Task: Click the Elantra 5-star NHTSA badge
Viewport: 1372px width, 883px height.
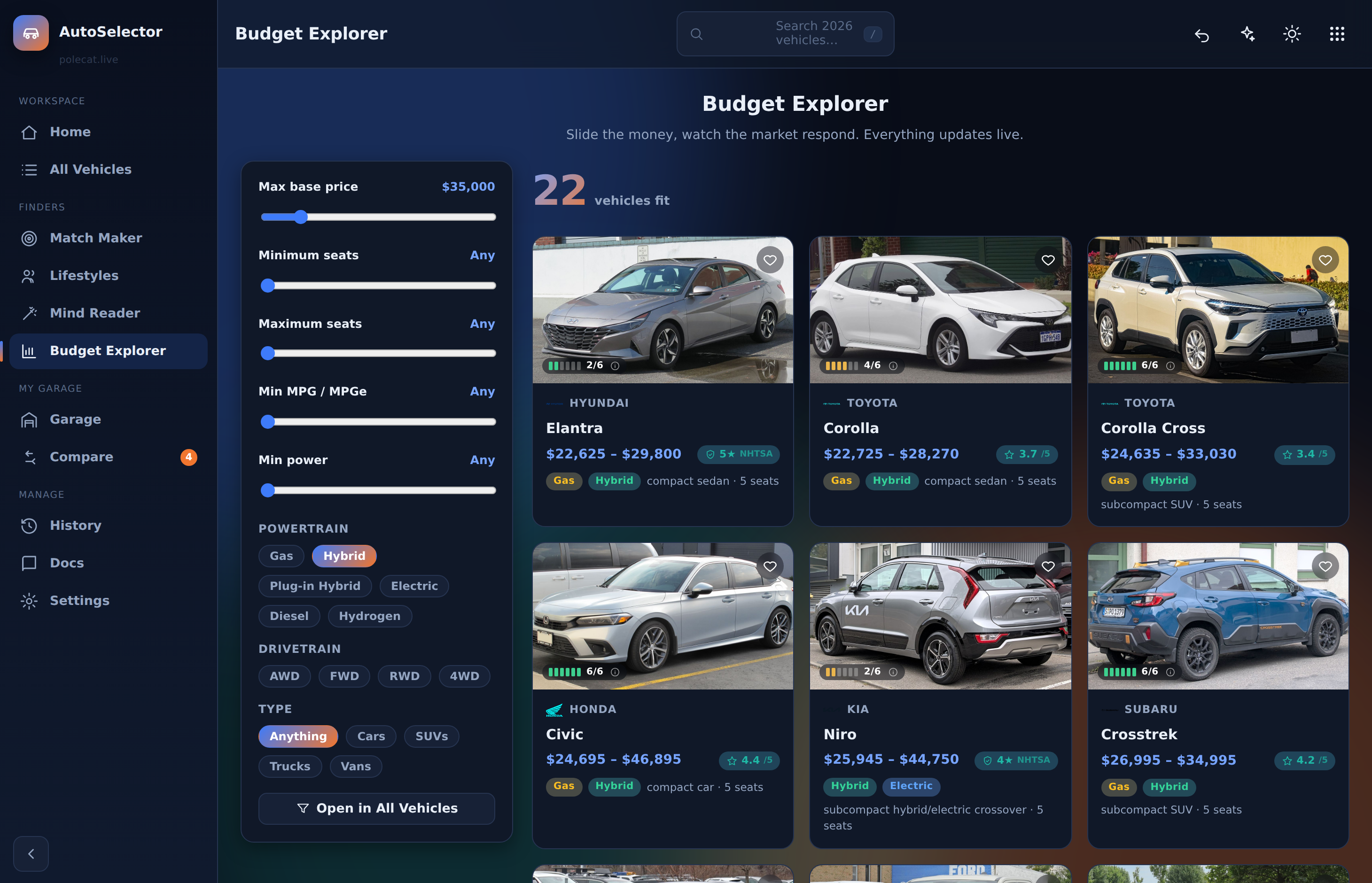Action: 738,454
